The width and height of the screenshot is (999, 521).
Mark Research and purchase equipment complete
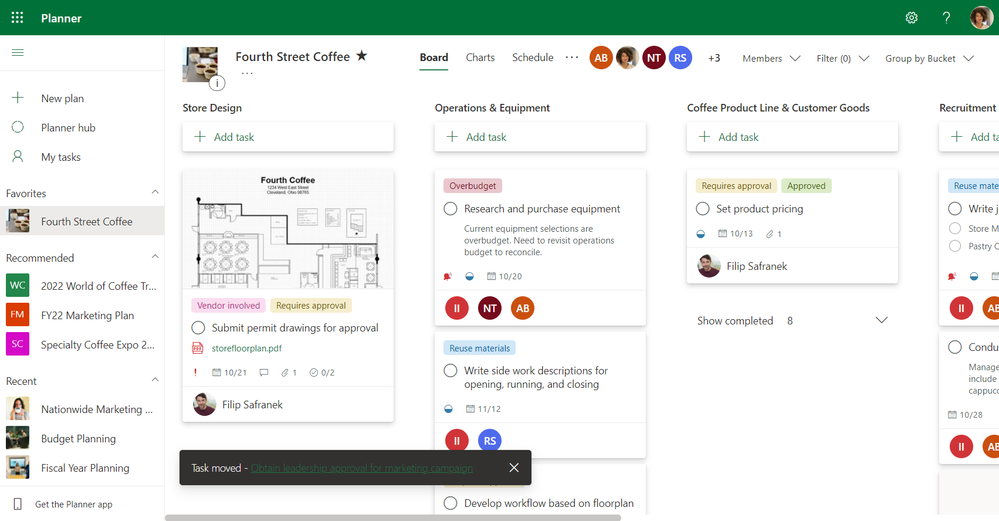point(450,208)
